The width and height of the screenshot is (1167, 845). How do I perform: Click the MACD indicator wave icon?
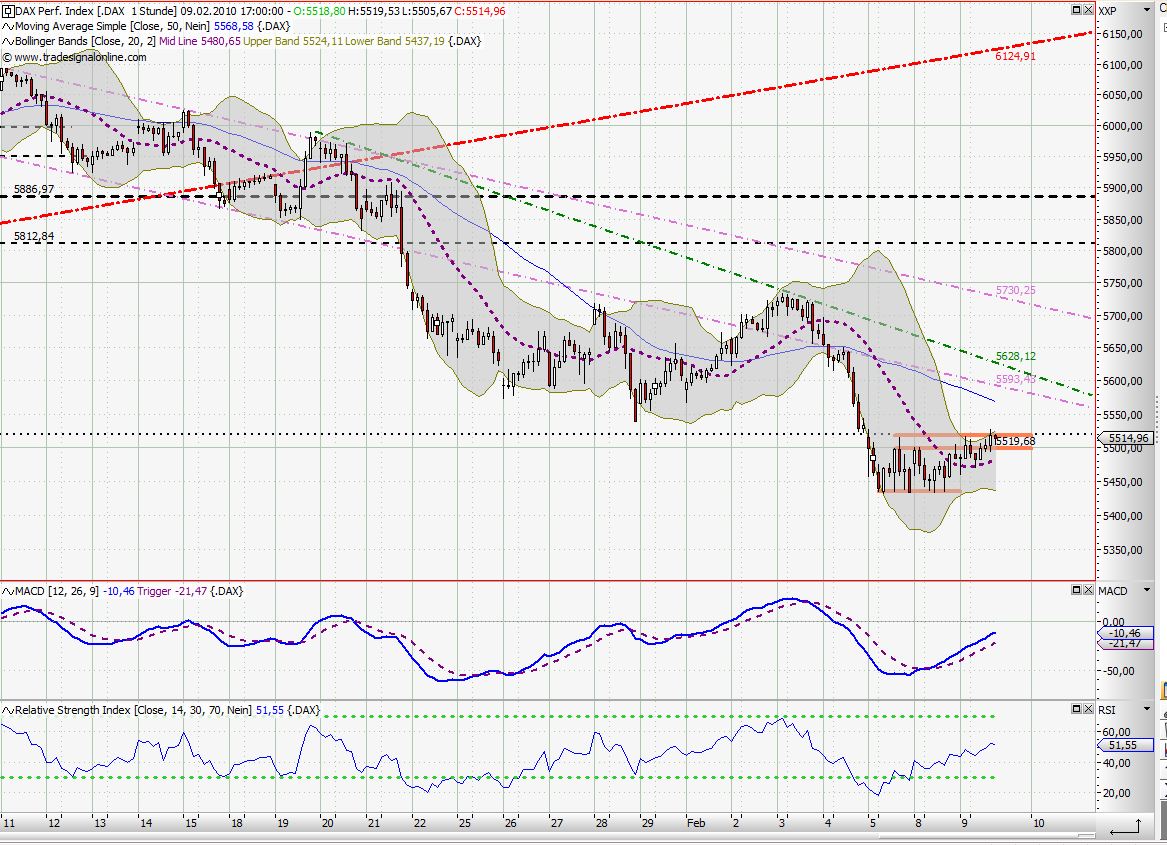tap(7, 591)
